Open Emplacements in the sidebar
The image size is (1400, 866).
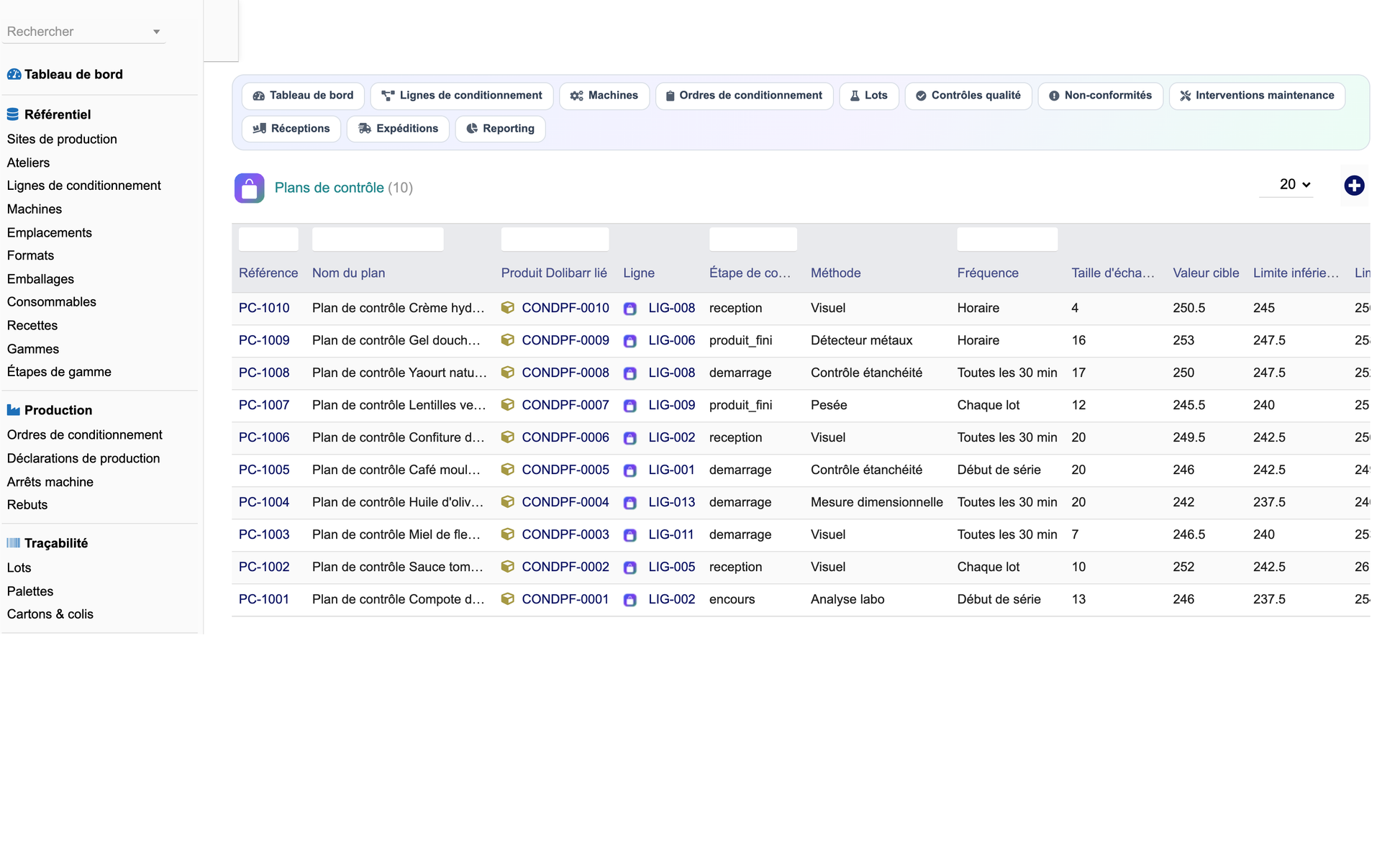(50, 232)
